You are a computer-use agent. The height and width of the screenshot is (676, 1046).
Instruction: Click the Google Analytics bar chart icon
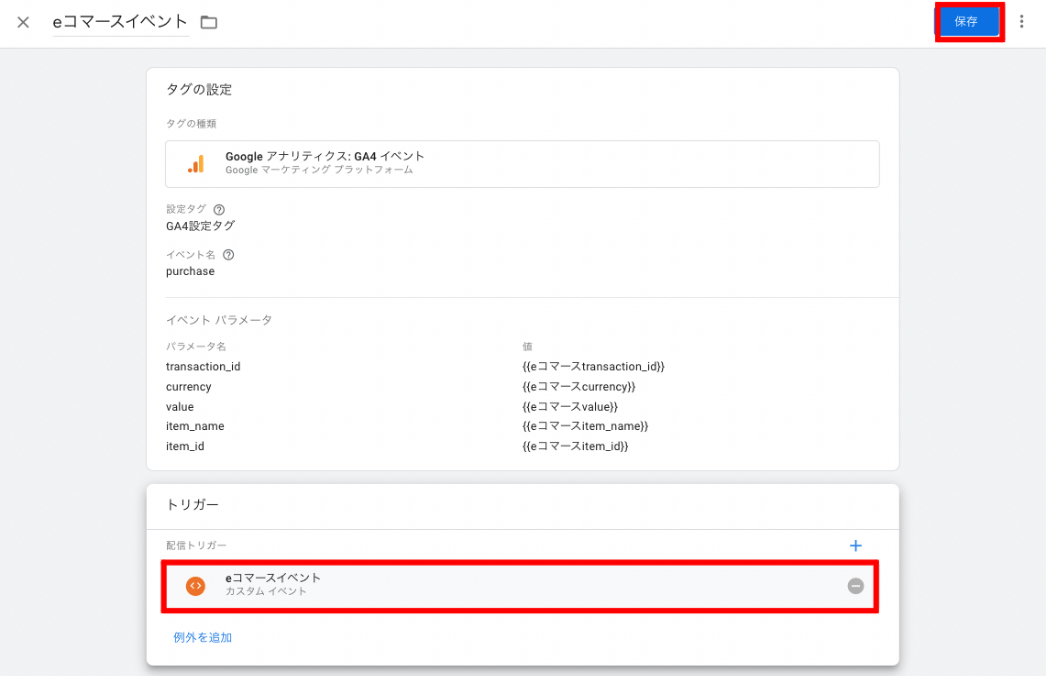196,164
